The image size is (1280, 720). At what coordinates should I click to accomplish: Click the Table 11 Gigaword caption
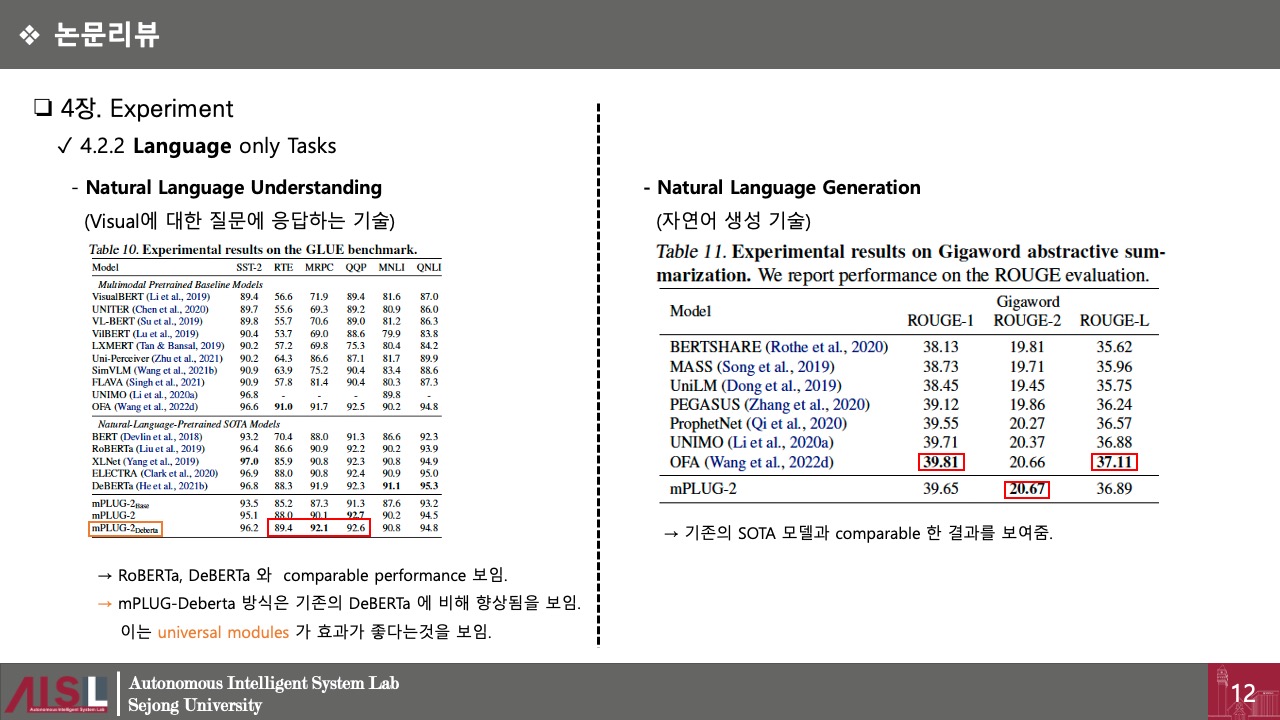tap(910, 262)
